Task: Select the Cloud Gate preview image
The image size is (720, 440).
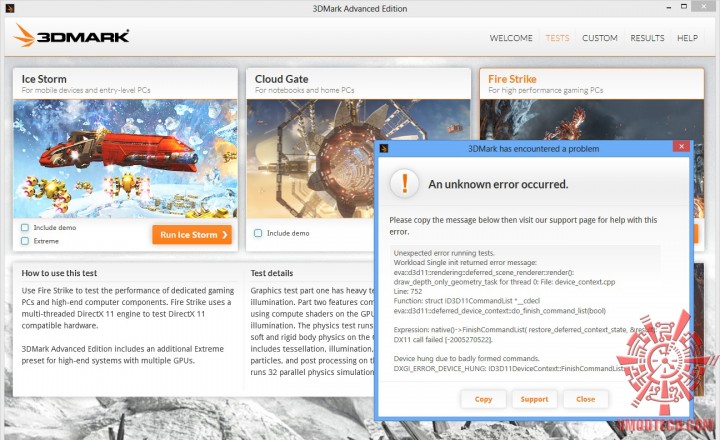Action: (x=310, y=159)
